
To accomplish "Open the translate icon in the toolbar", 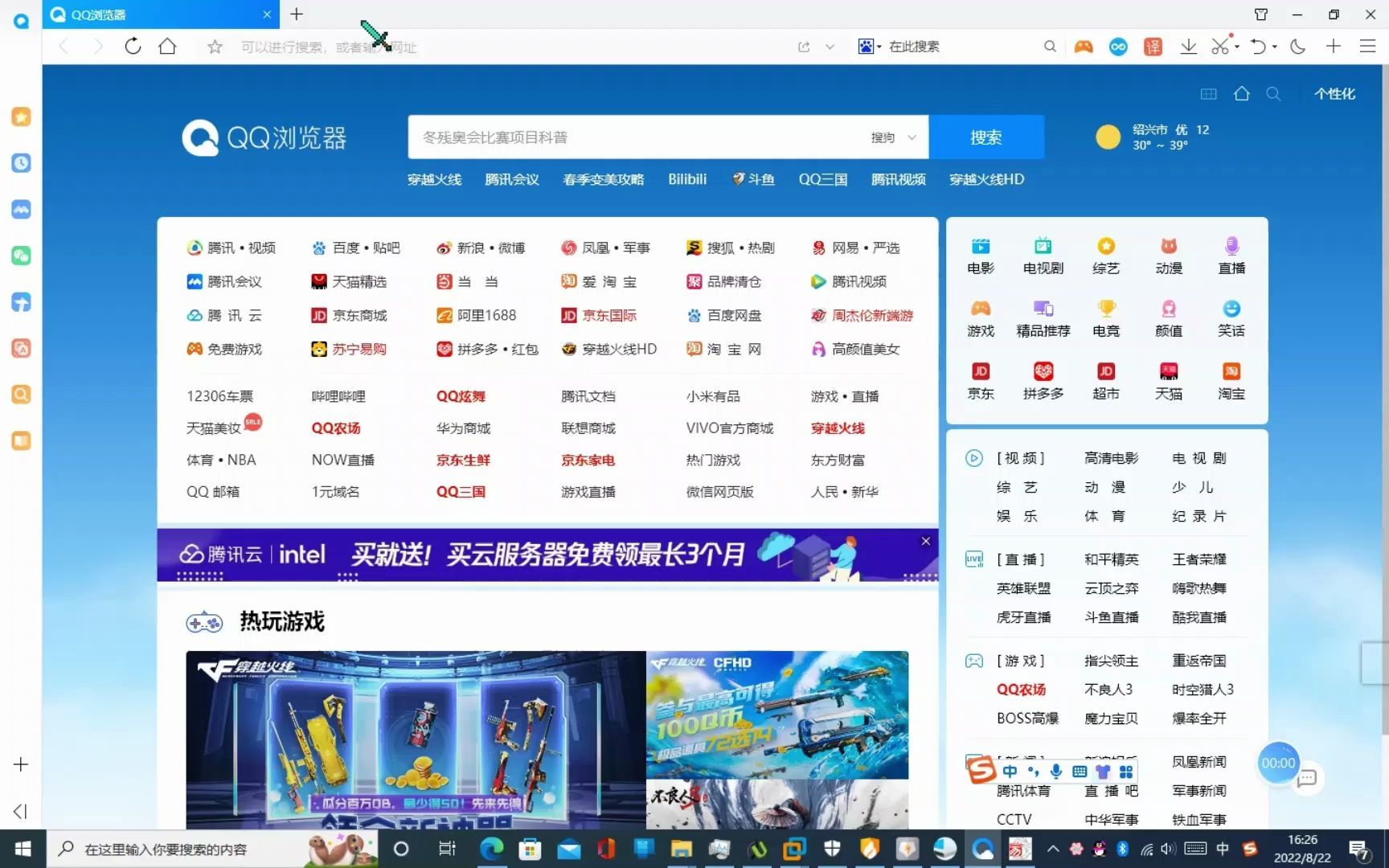I will pos(1153,47).
